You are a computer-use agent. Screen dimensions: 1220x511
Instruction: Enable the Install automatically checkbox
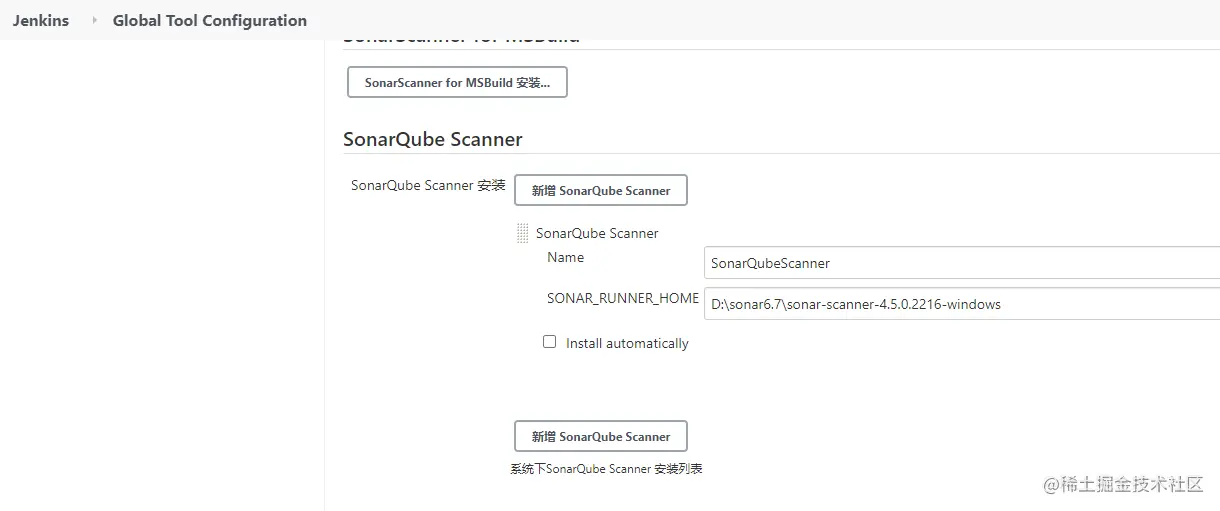pyautogui.click(x=549, y=342)
